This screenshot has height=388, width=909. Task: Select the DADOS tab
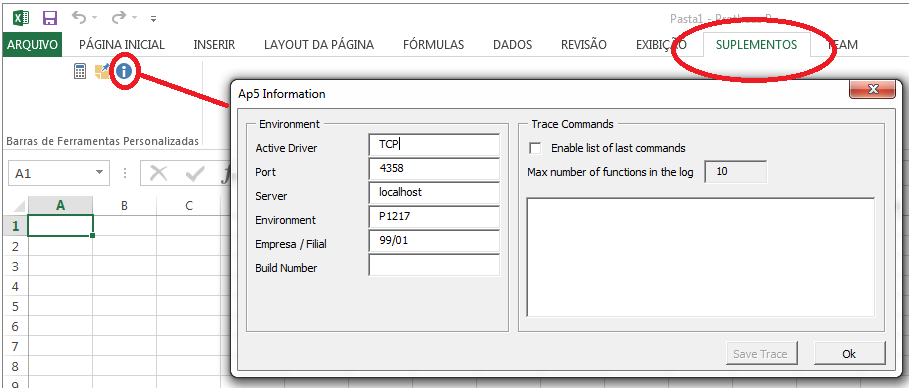point(512,45)
